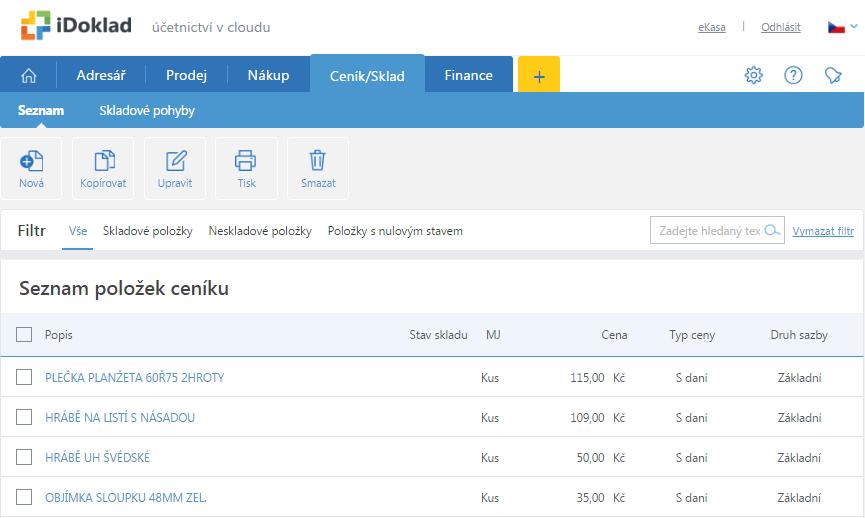Click the 115,00 Kč price cell

click(x=597, y=378)
